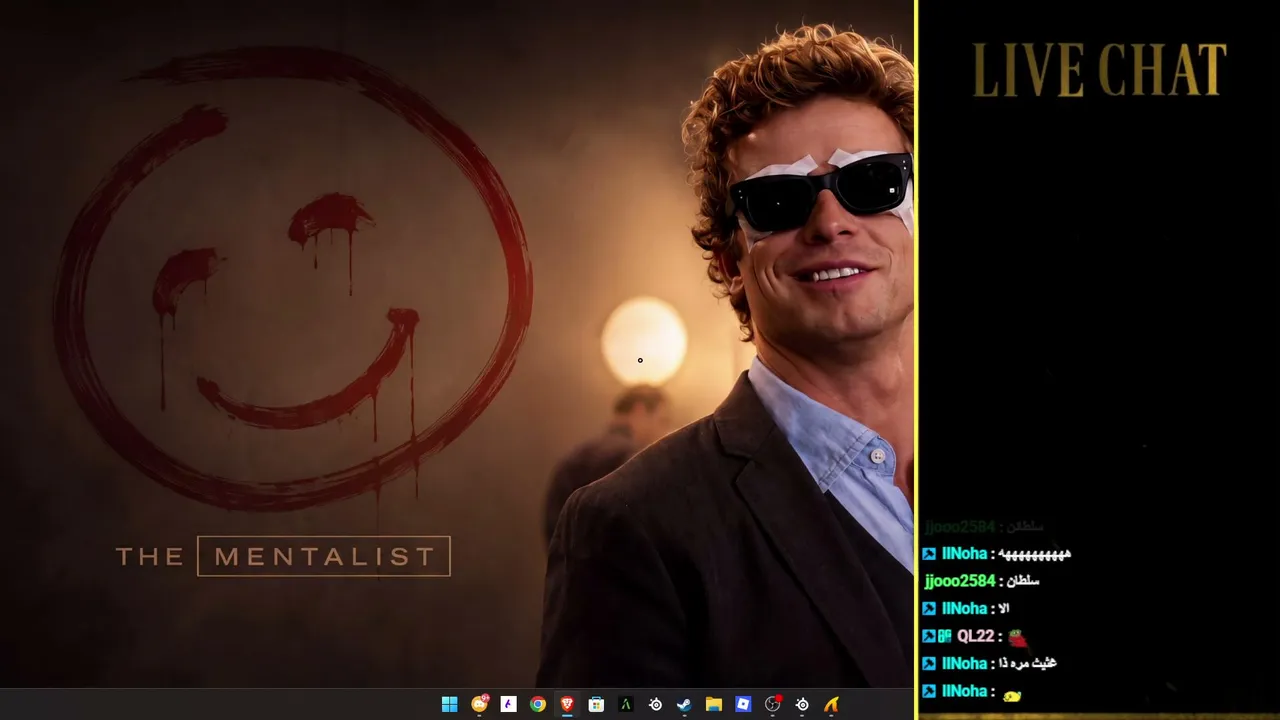Click moderator badge beside QL22
This screenshot has width=1280, height=720.
929,636
